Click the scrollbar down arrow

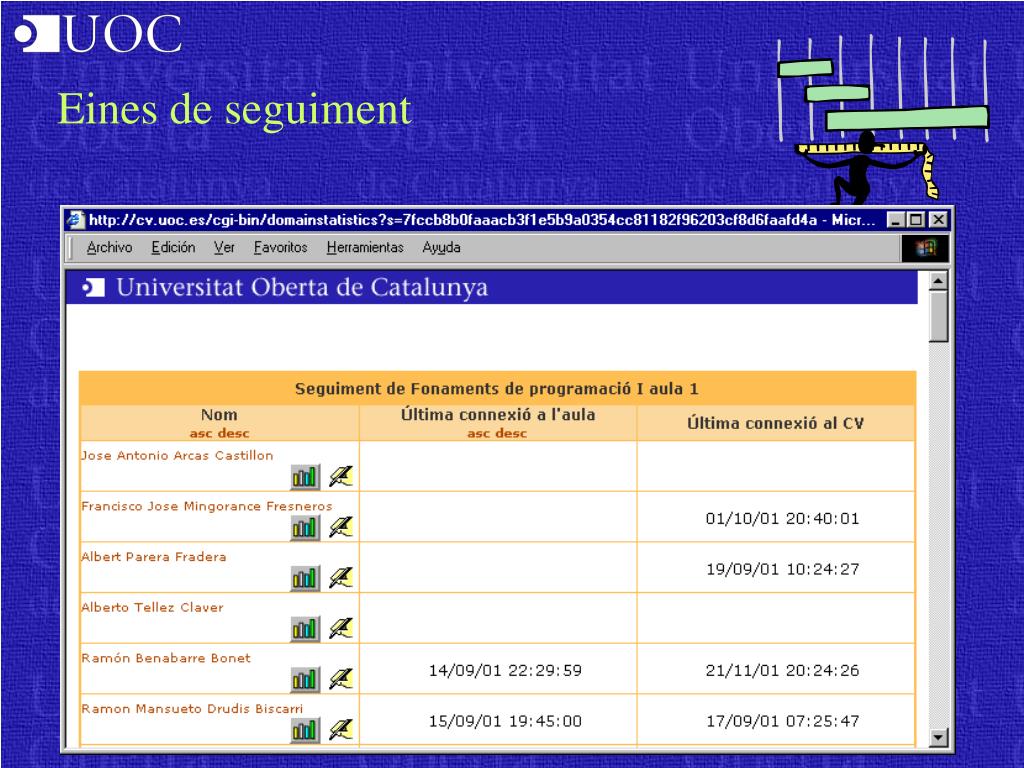(938, 737)
